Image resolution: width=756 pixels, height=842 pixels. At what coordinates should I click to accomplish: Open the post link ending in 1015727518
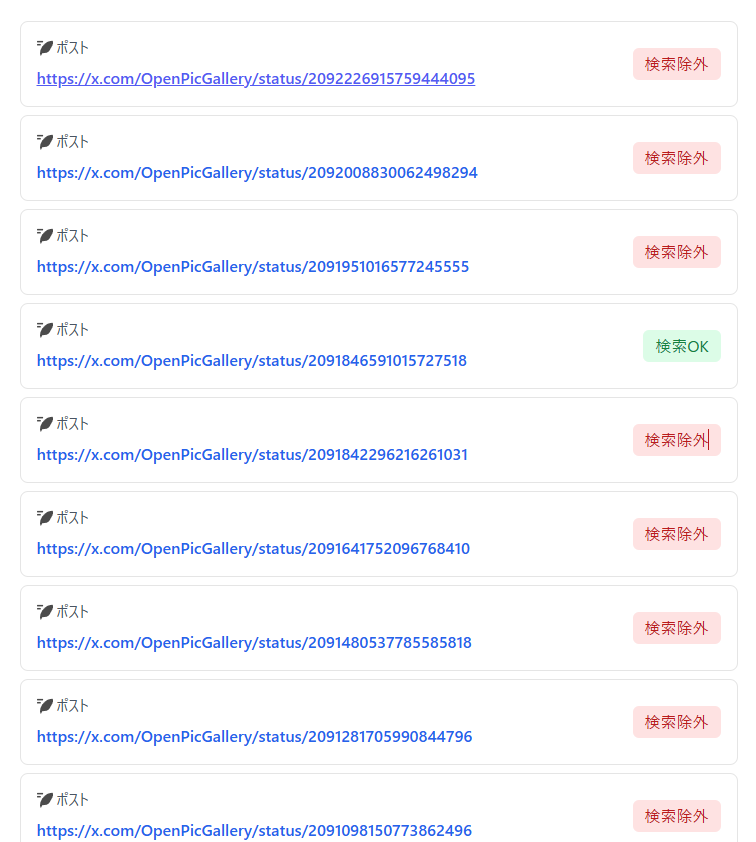[x=251, y=360]
